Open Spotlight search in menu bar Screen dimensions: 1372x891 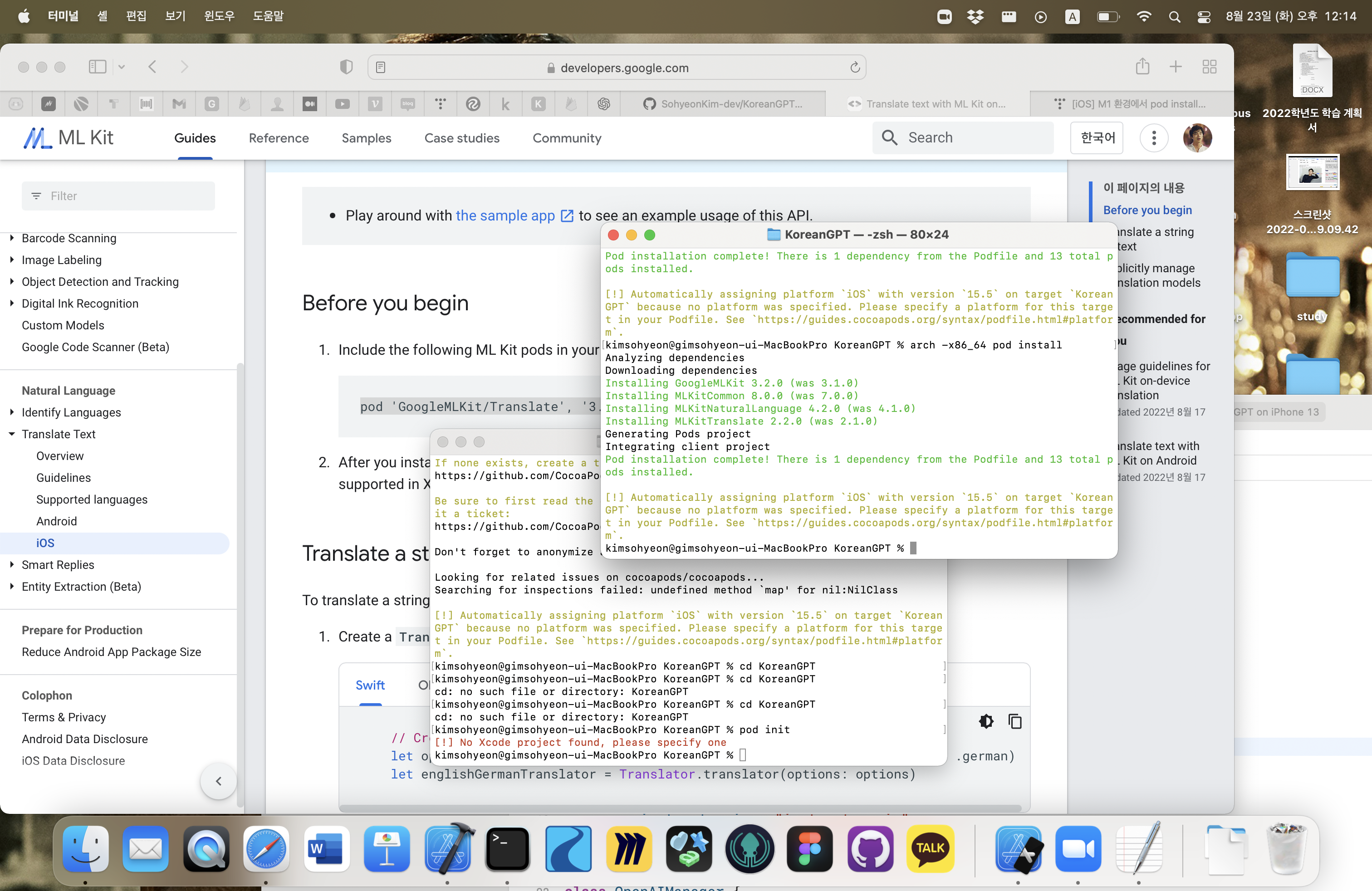tap(1174, 17)
